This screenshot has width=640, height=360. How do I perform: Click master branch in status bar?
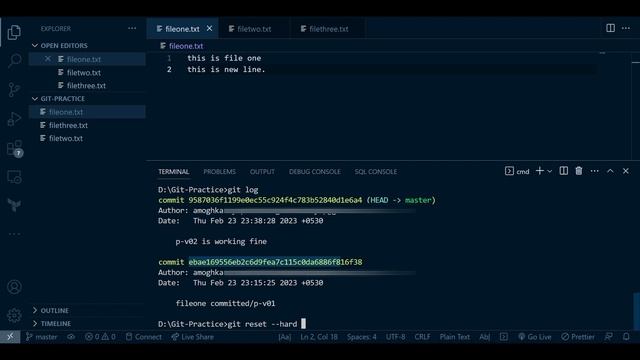pos(42,337)
